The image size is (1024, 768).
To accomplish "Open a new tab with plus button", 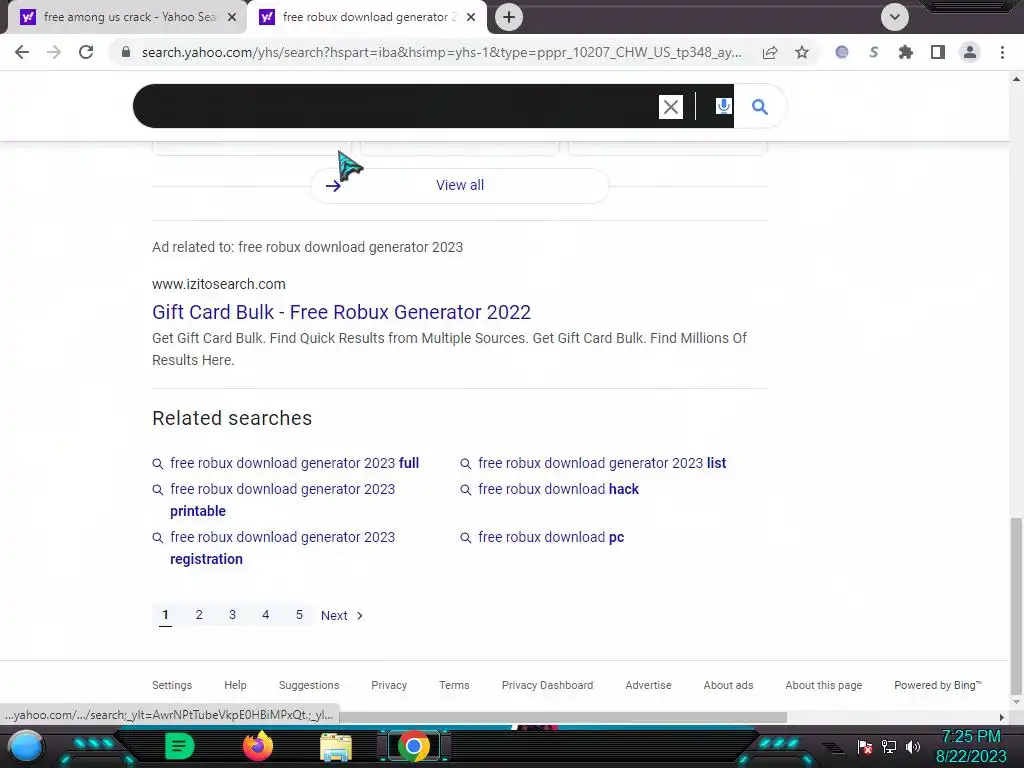I will (x=509, y=17).
